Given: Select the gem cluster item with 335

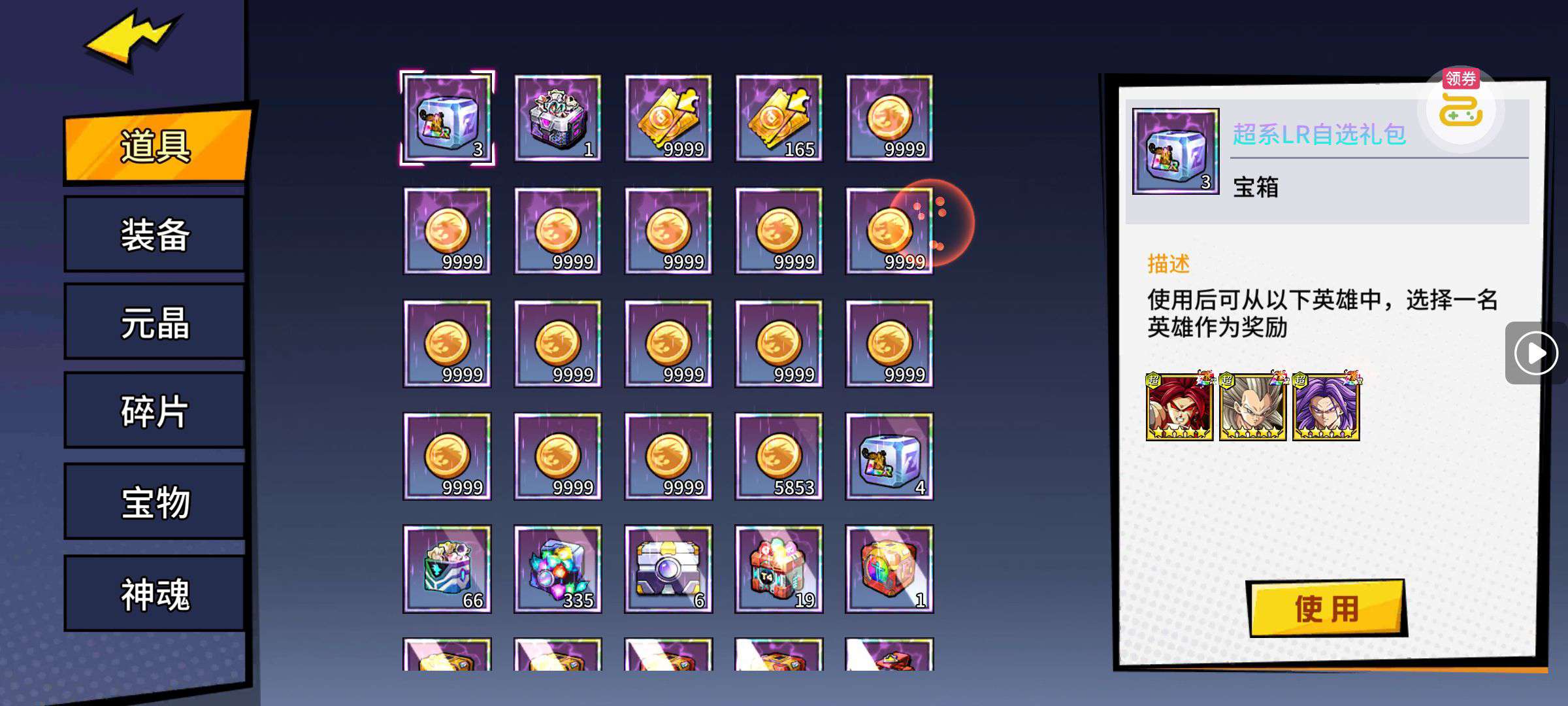Looking at the screenshot, I should click(x=557, y=569).
